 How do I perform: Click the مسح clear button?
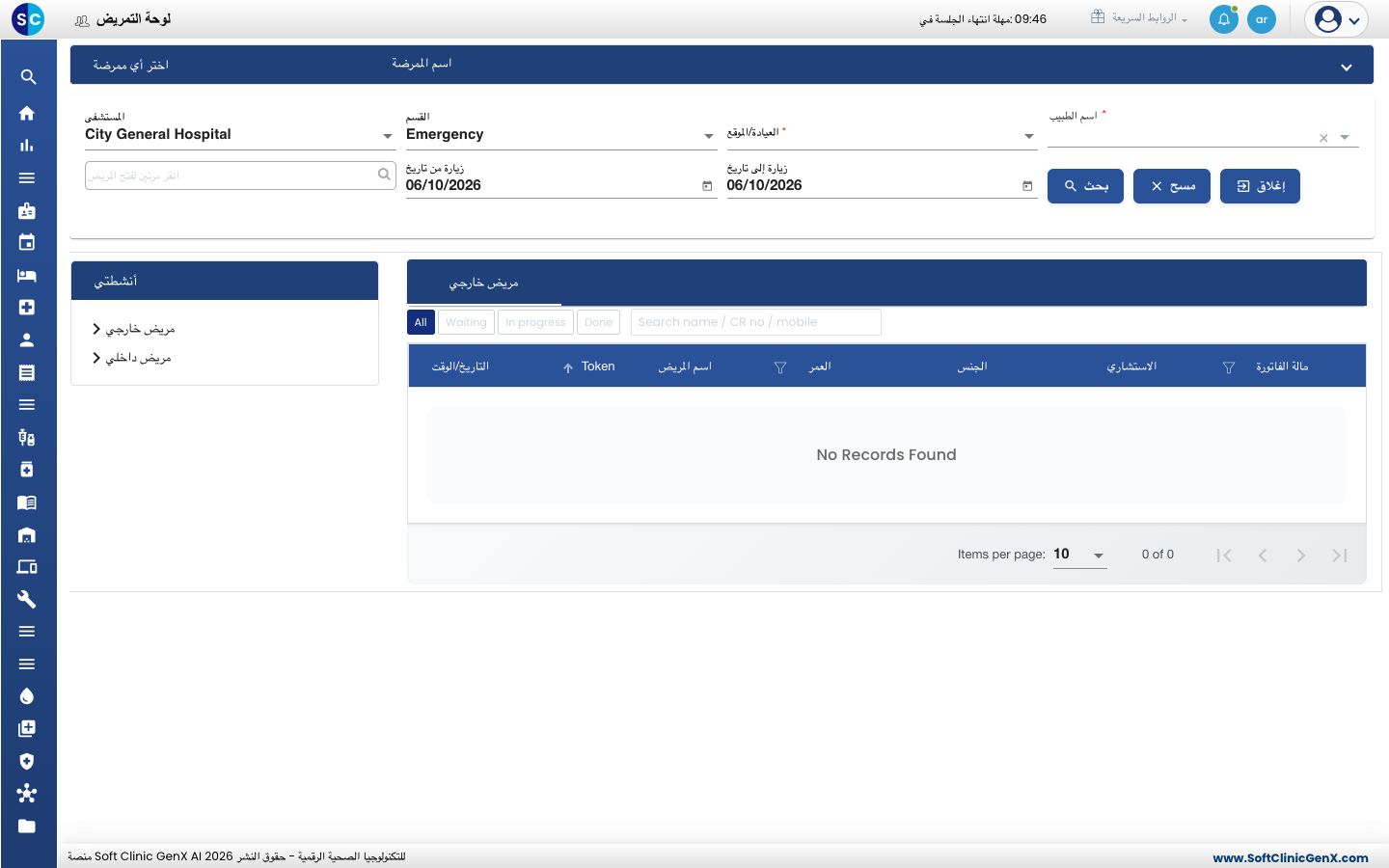pyautogui.click(x=1172, y=186)
